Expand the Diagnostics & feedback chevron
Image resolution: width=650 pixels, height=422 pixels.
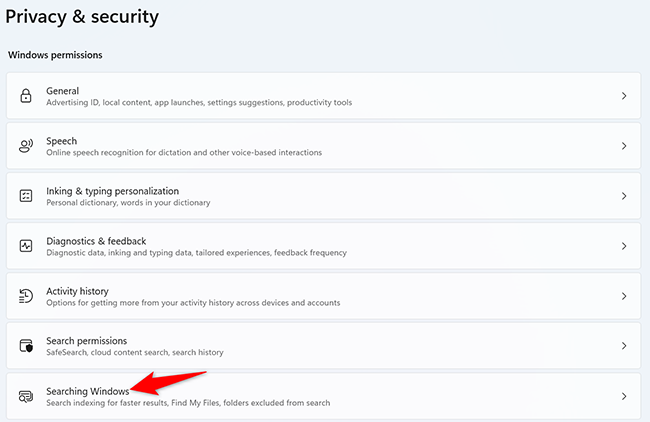click(x=623, y=246)
